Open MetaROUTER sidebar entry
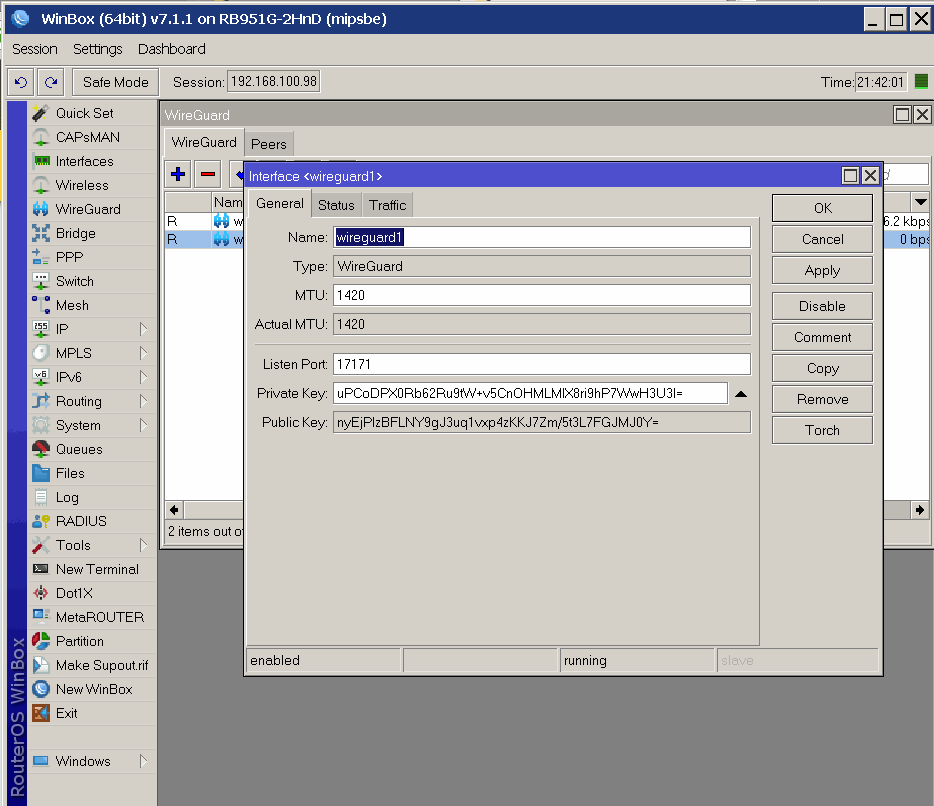Screen dimensions: 934x806 pyautogui.click(x=92, y=617)
